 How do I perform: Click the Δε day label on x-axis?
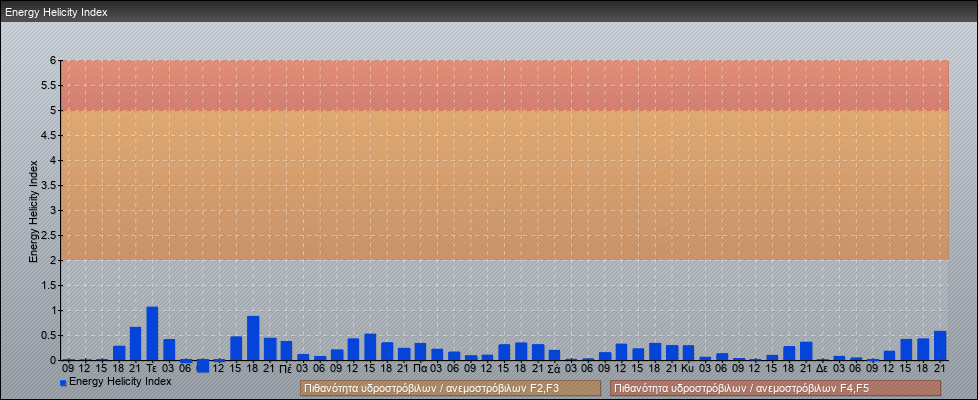tap(822, 369)
